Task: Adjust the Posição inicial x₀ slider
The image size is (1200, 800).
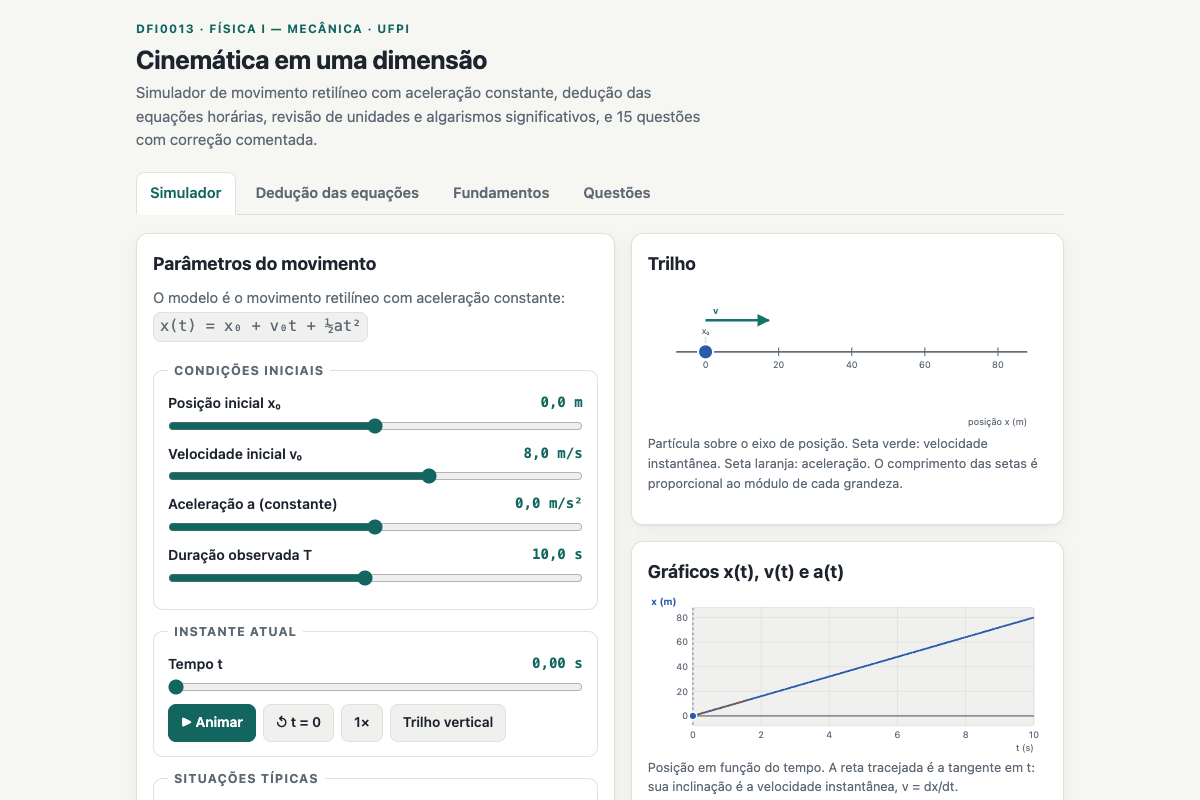Action: point(375,426)
